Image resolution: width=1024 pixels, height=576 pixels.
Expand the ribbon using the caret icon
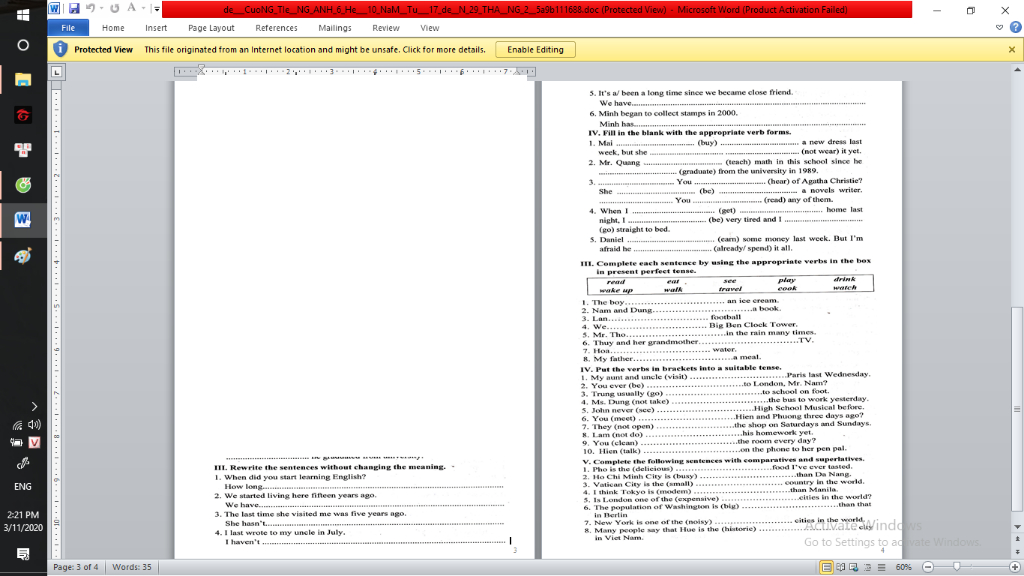[999, 27]
